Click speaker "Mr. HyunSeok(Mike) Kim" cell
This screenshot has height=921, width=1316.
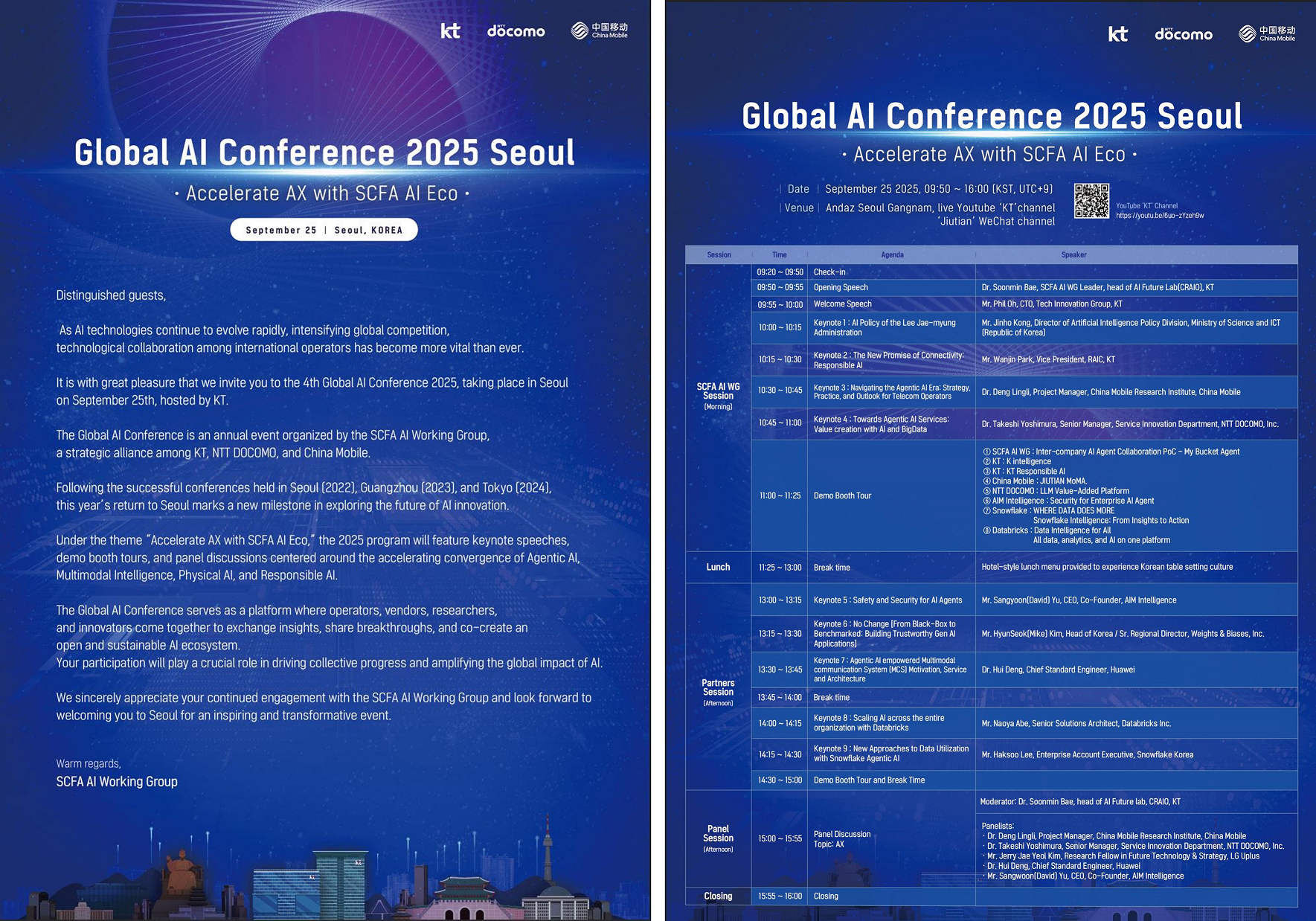1137,634
